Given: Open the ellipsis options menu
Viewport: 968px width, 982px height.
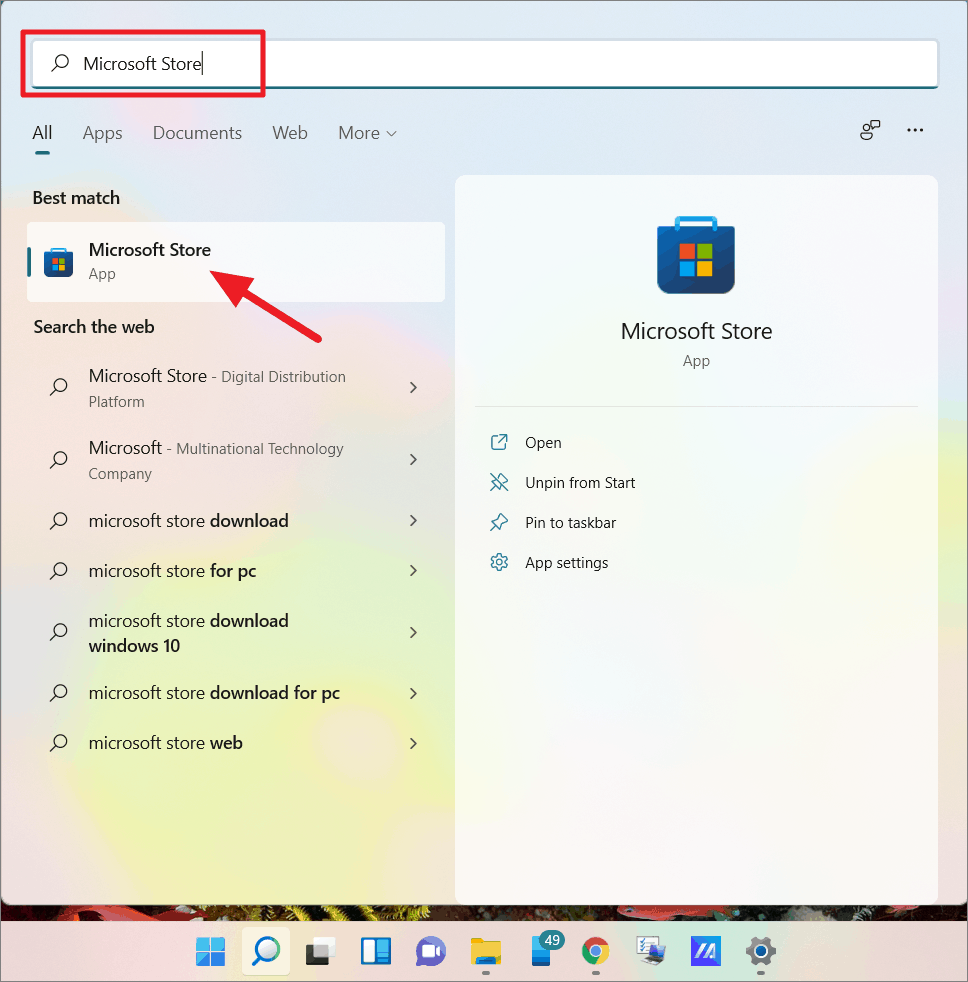Looking at the screenshot, I should (914, 130).
